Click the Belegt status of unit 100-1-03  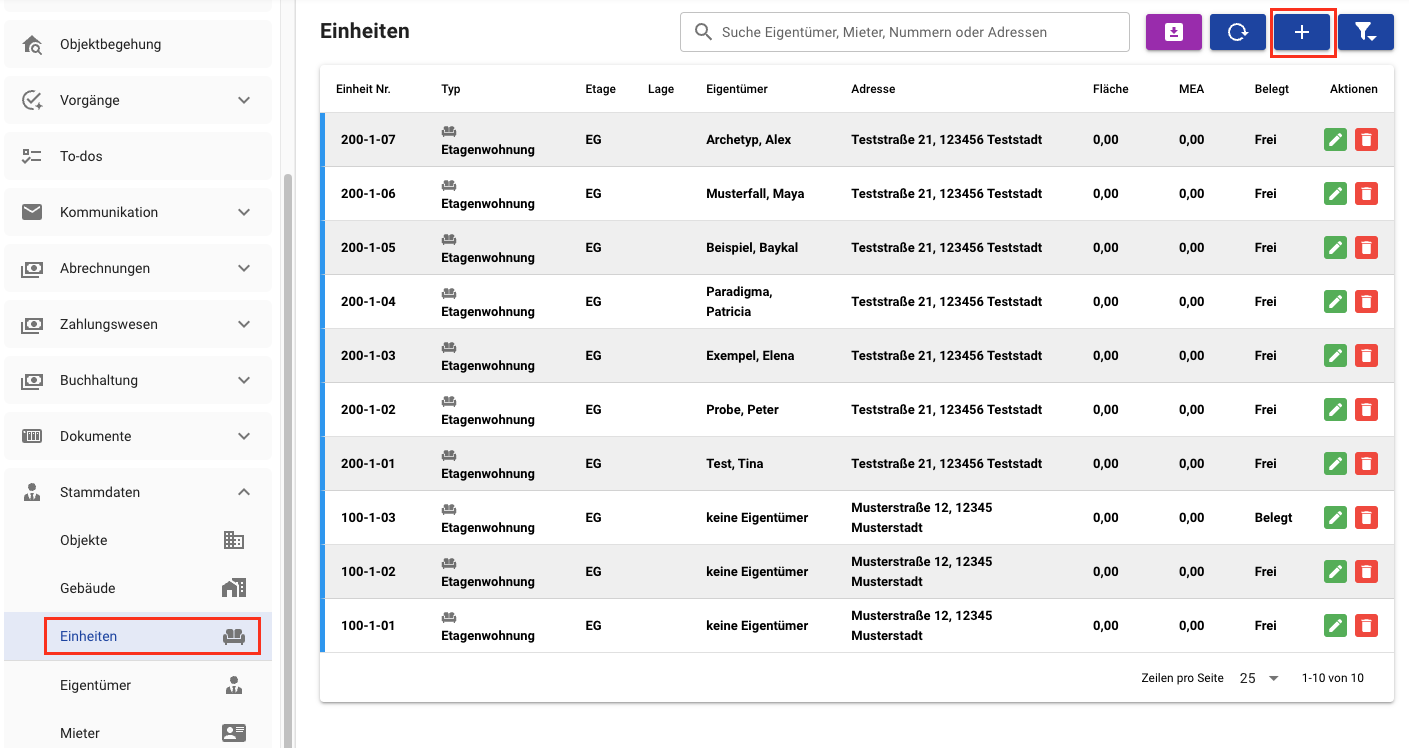(1274, 518)
